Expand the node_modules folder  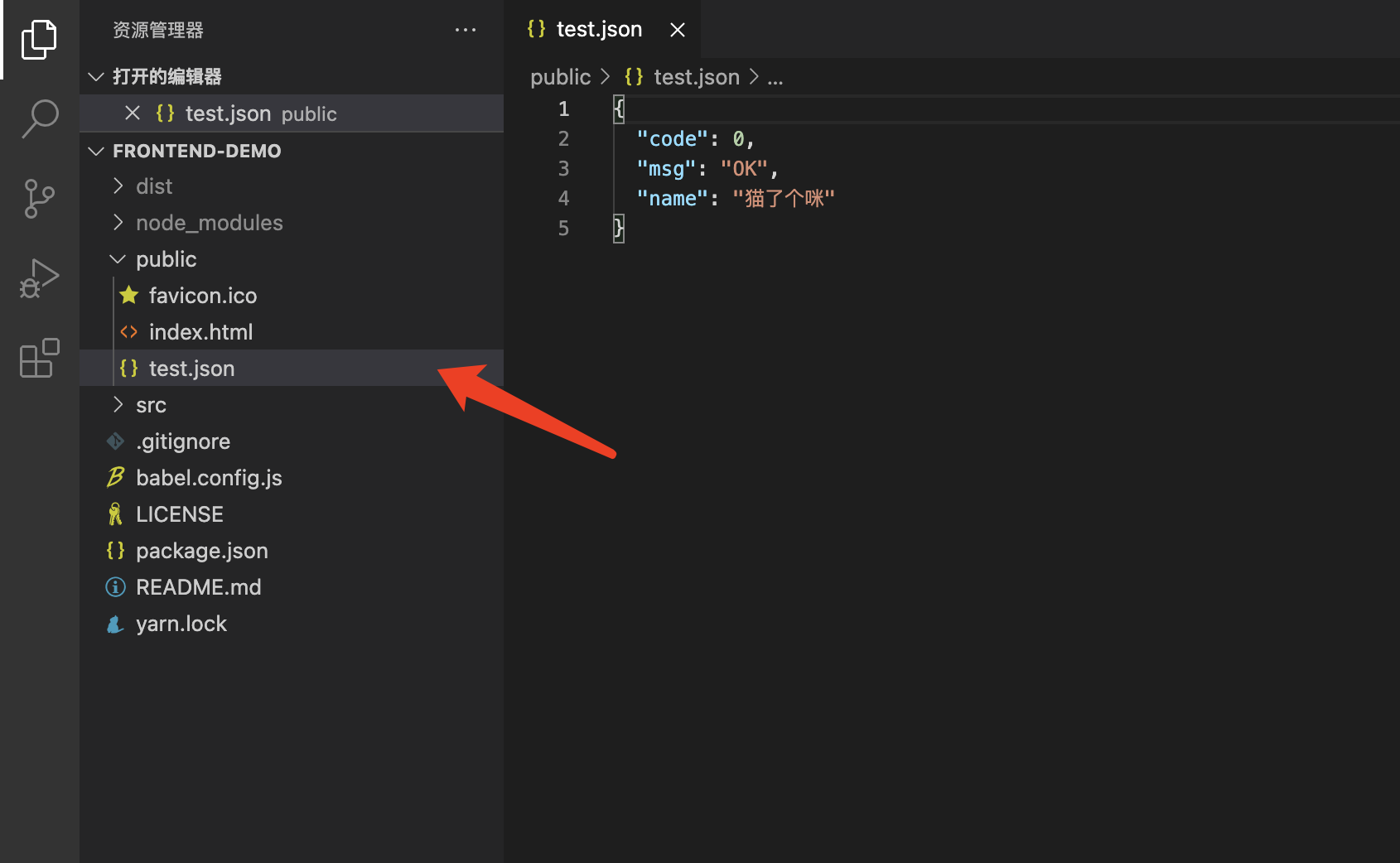(292, 223)
